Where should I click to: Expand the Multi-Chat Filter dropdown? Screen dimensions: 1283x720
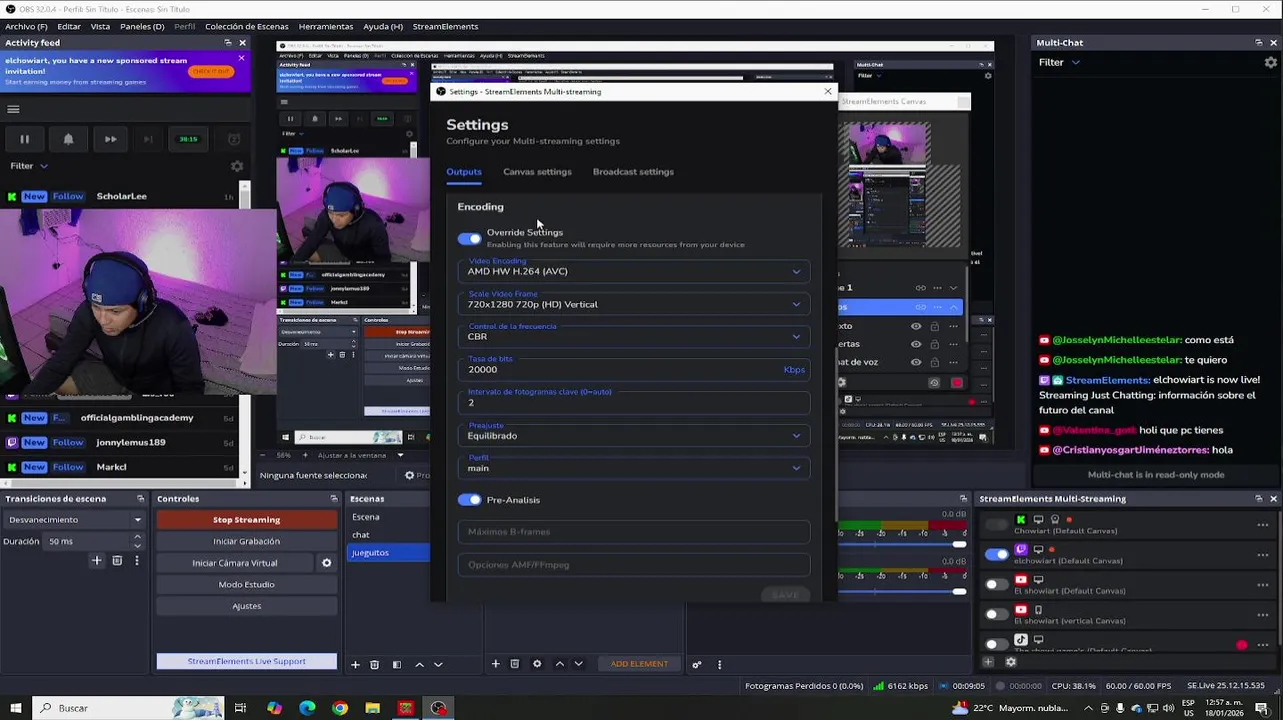(x=1059, y=62)
